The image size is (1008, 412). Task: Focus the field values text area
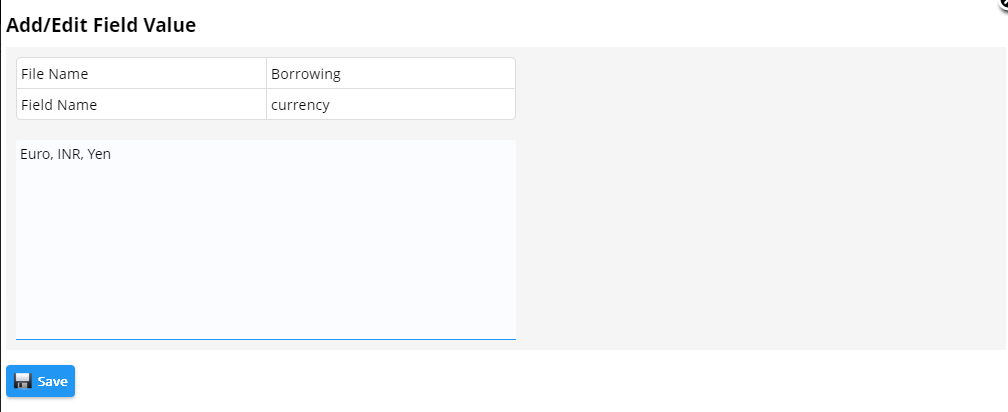[x=266, y=240]
